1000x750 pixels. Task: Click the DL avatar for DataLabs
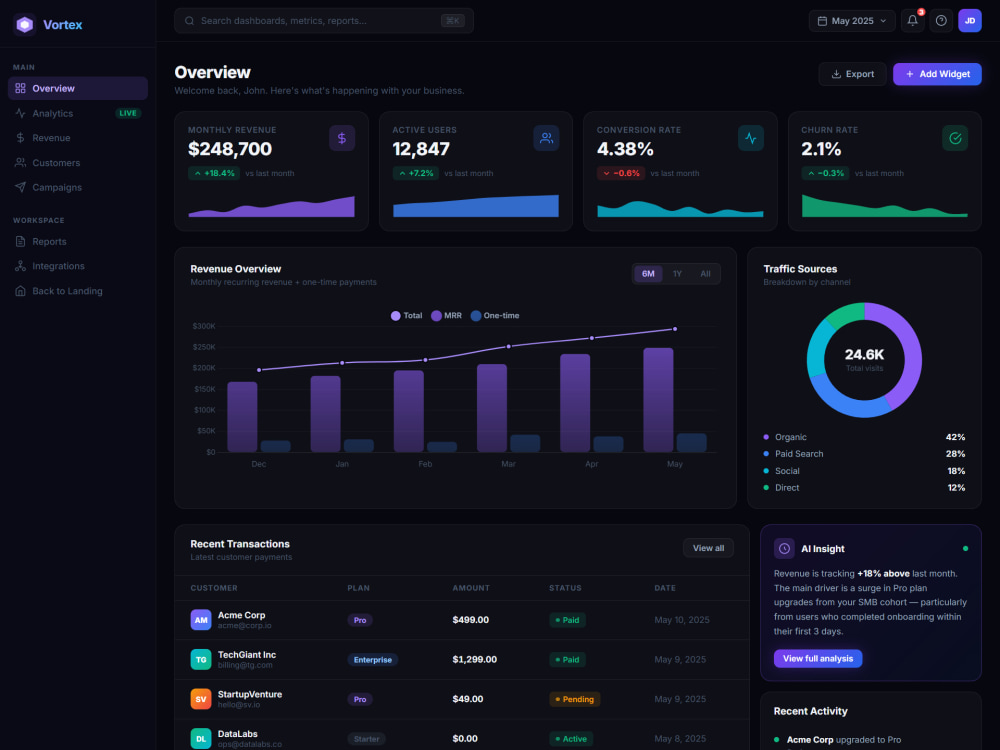tap(201, 739)
